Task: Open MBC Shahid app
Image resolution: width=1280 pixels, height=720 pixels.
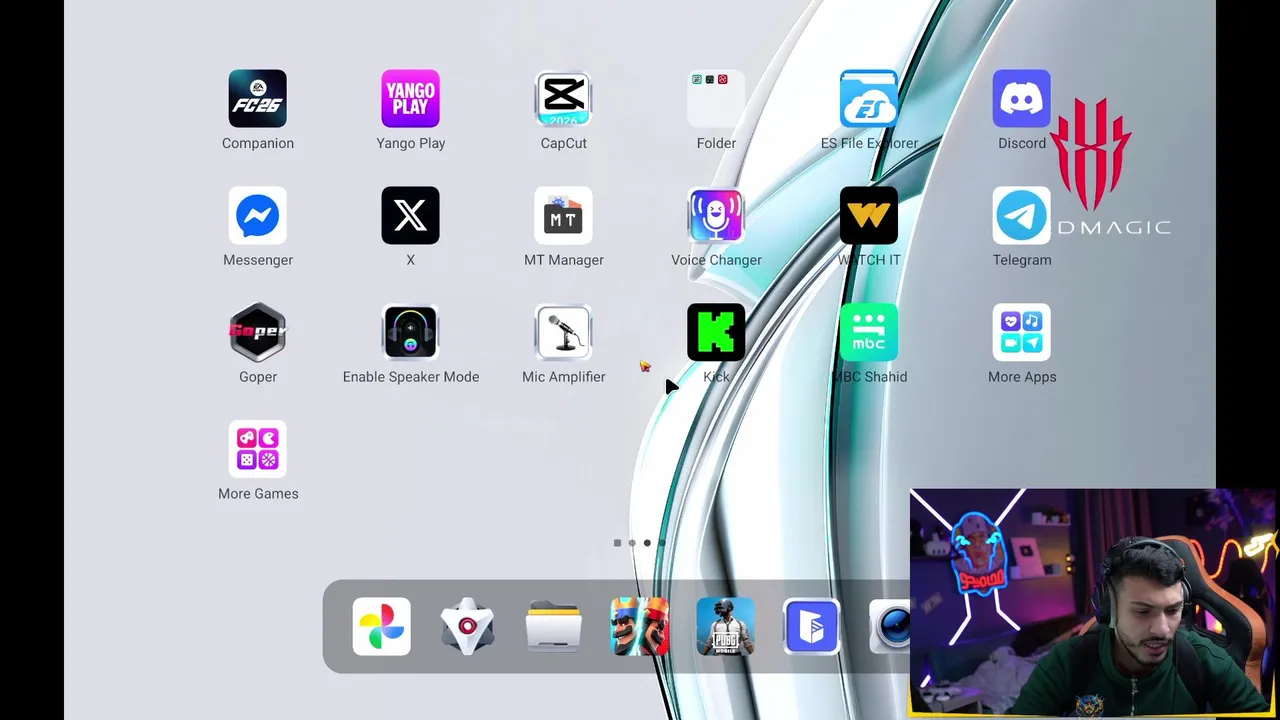Action: tap(869, 332)
